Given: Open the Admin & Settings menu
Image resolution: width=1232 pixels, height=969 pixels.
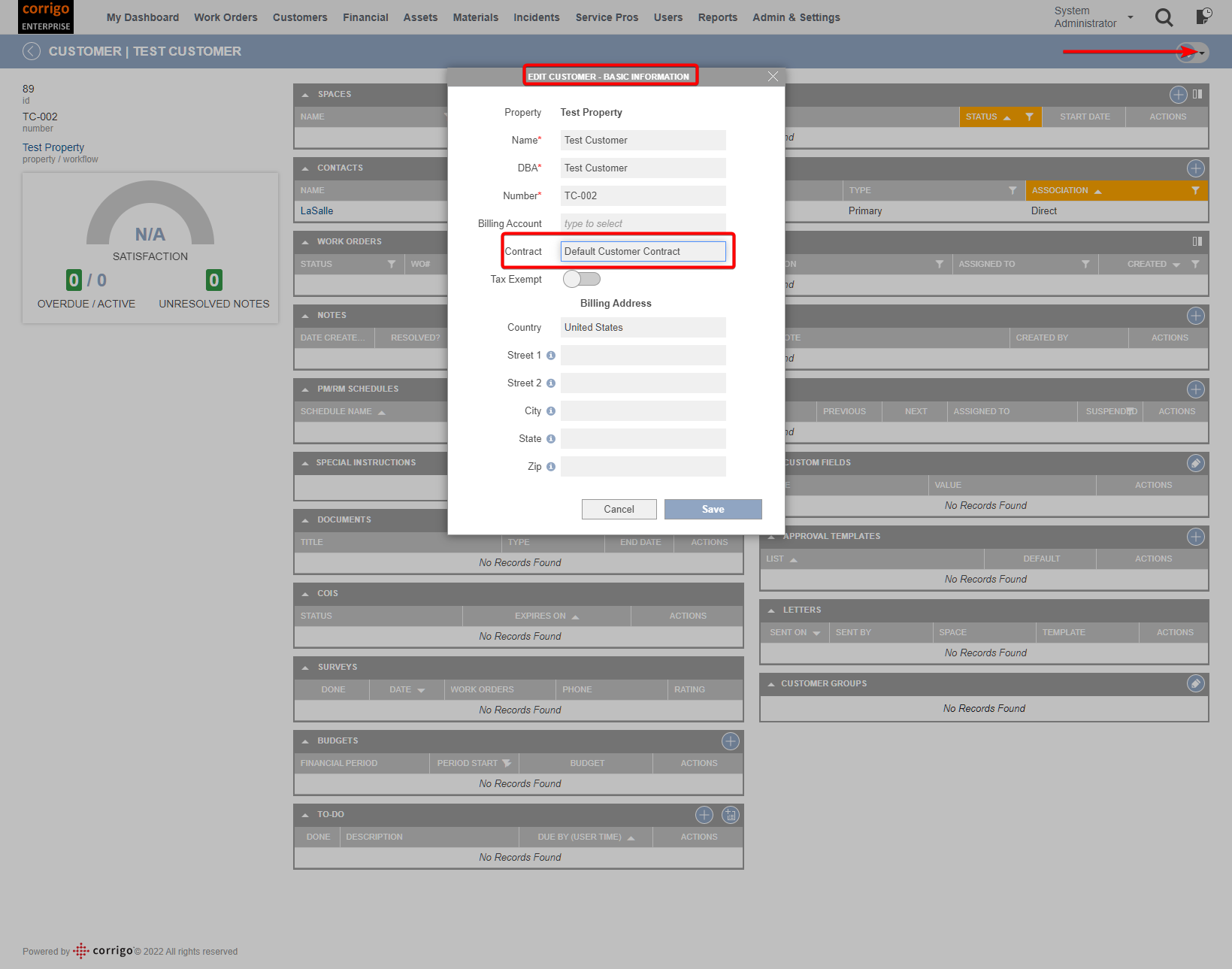Looking at the screenshot, I should 796,17.
